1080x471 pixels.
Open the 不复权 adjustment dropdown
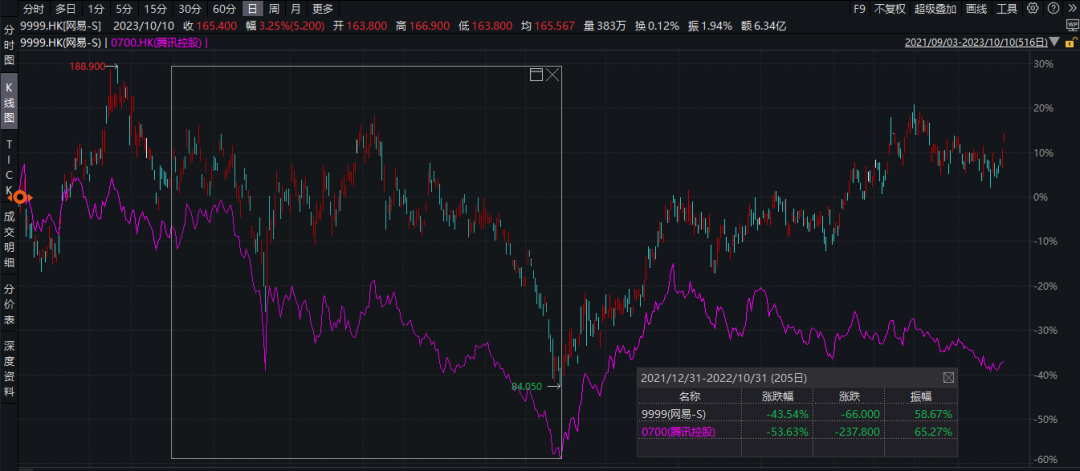(x=889, y=9)
